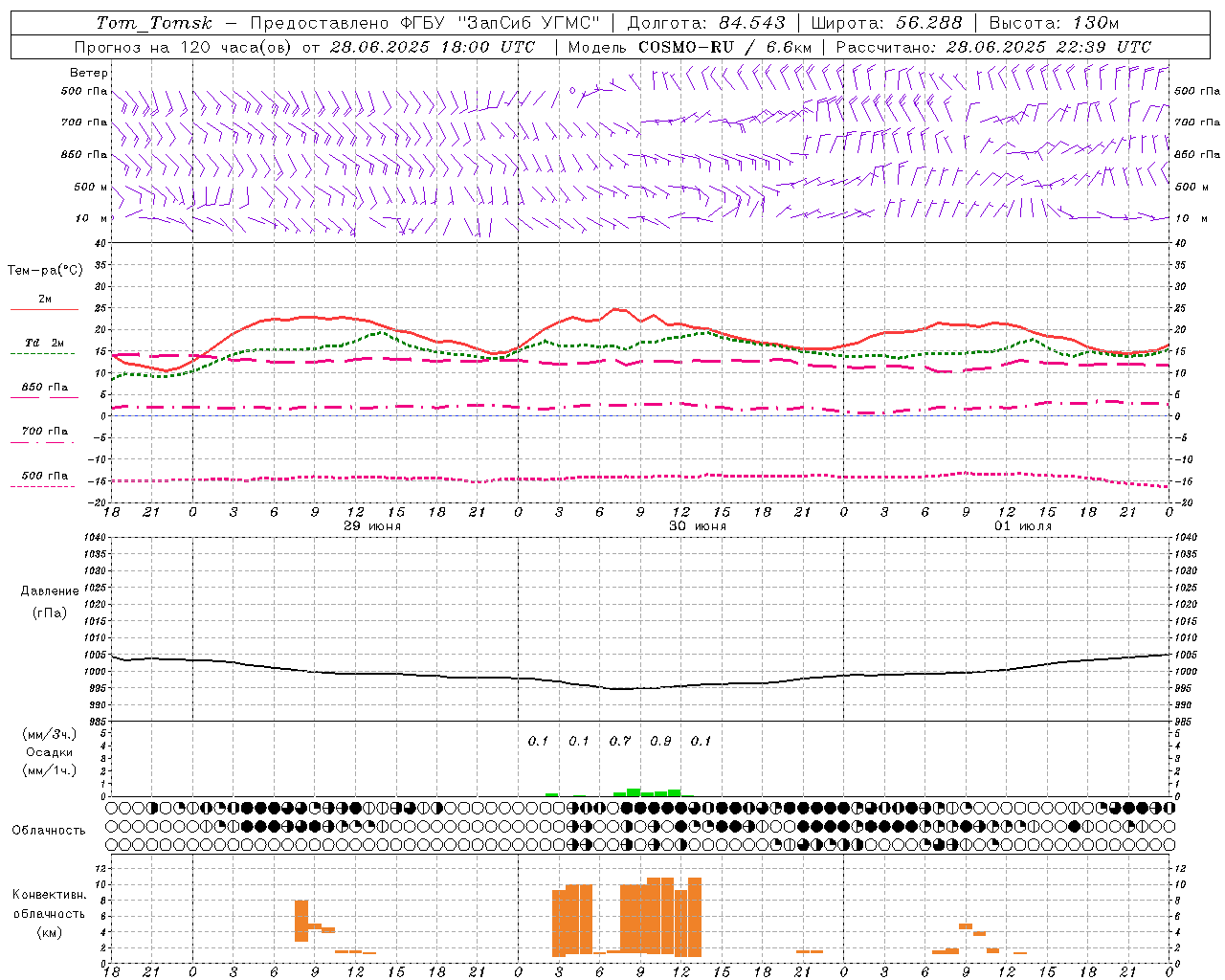
Task: Click the Tom_Tomsk station title
Action: pos(154,23)
